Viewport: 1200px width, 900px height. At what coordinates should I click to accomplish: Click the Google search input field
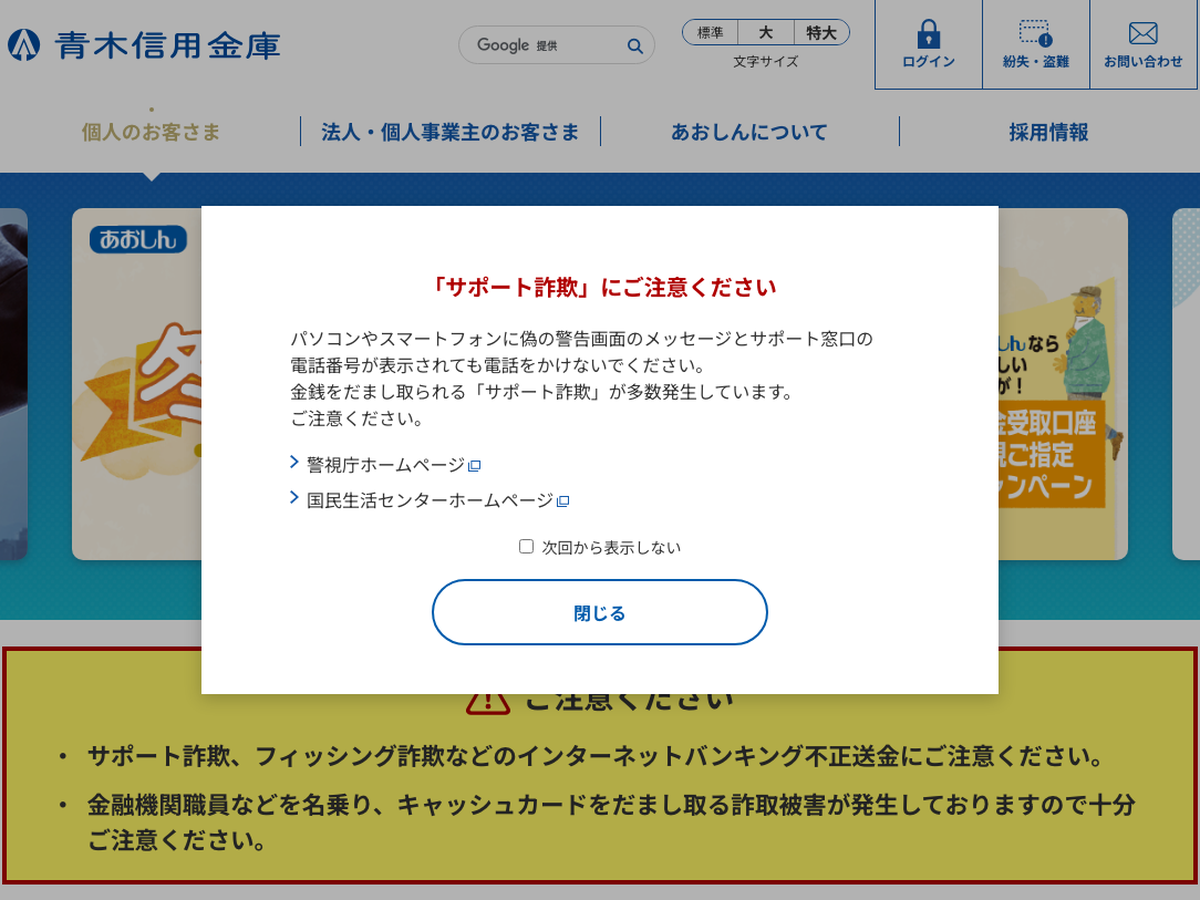pyautogui.click(x=545, y=46)
